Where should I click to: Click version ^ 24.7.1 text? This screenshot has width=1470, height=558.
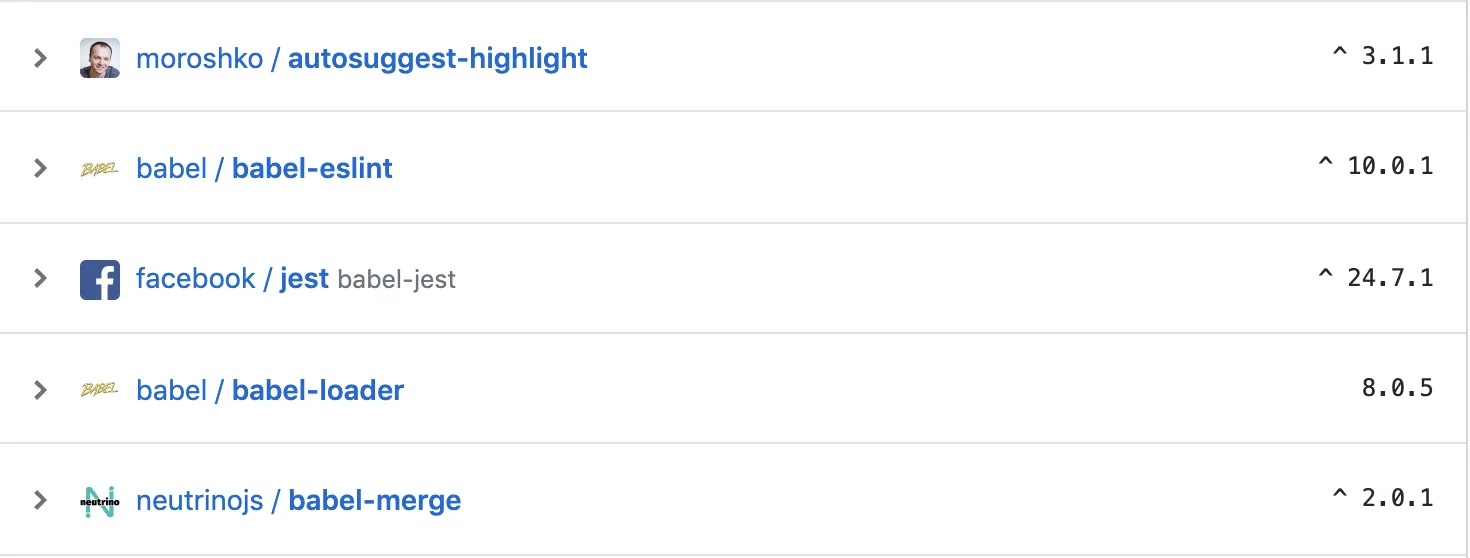1375,277
